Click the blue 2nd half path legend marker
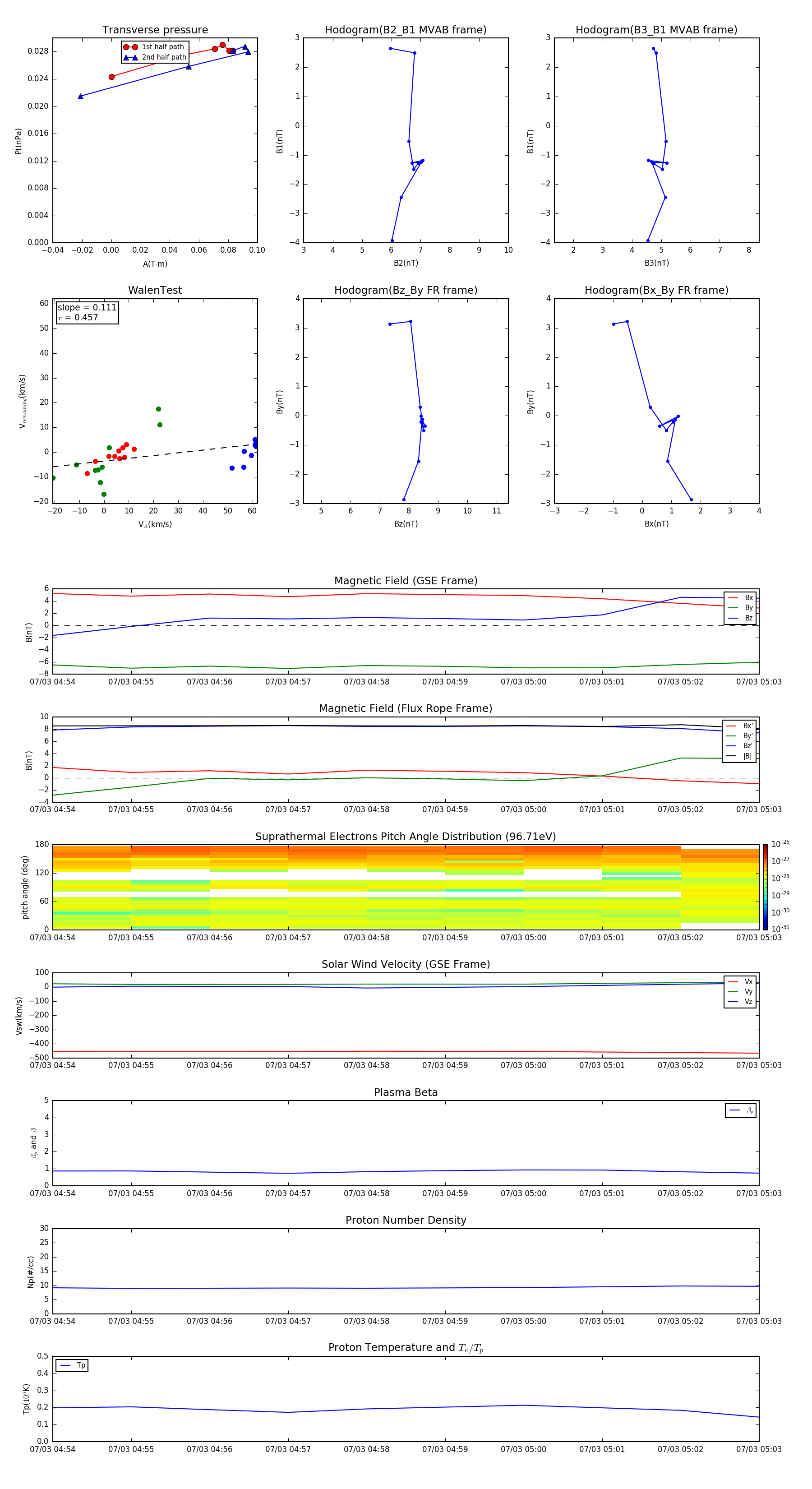Screen dimensions: 812x1489 [130, 57]
